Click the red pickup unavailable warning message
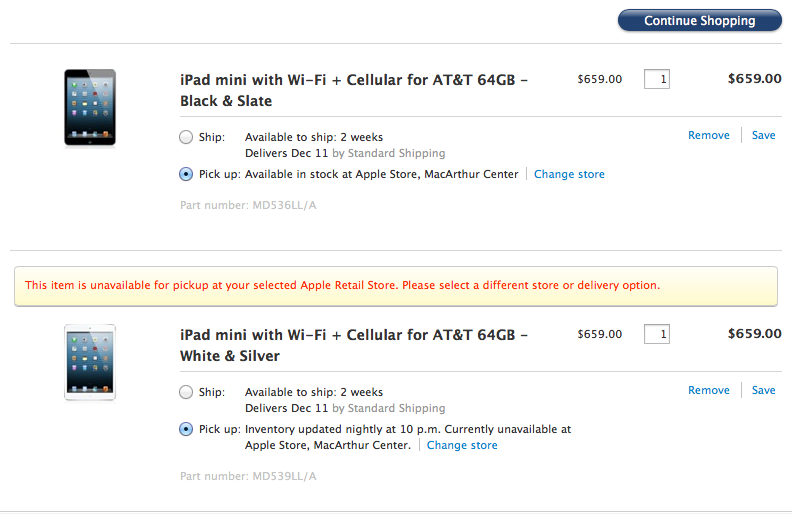793x514 pixels. pos(342,285)
